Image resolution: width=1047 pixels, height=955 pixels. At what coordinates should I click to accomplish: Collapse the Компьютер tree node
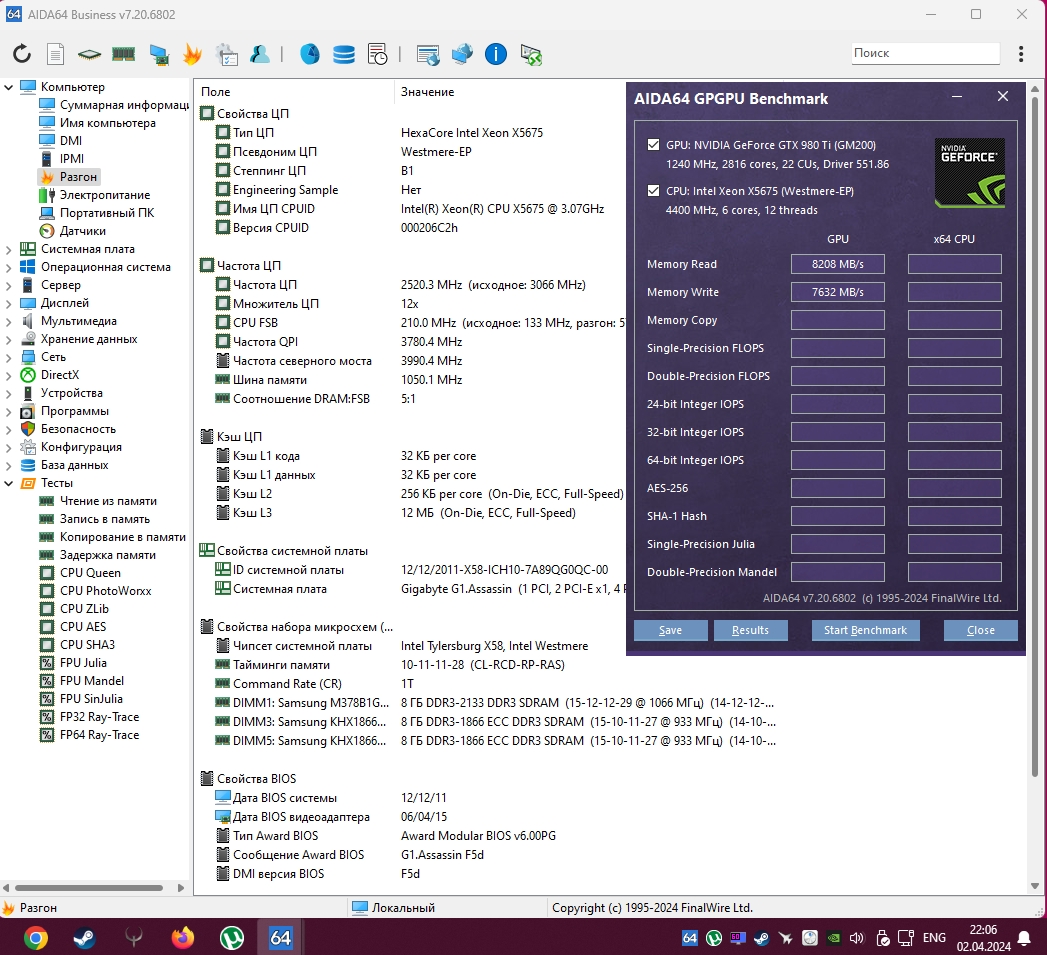(8, 87)
